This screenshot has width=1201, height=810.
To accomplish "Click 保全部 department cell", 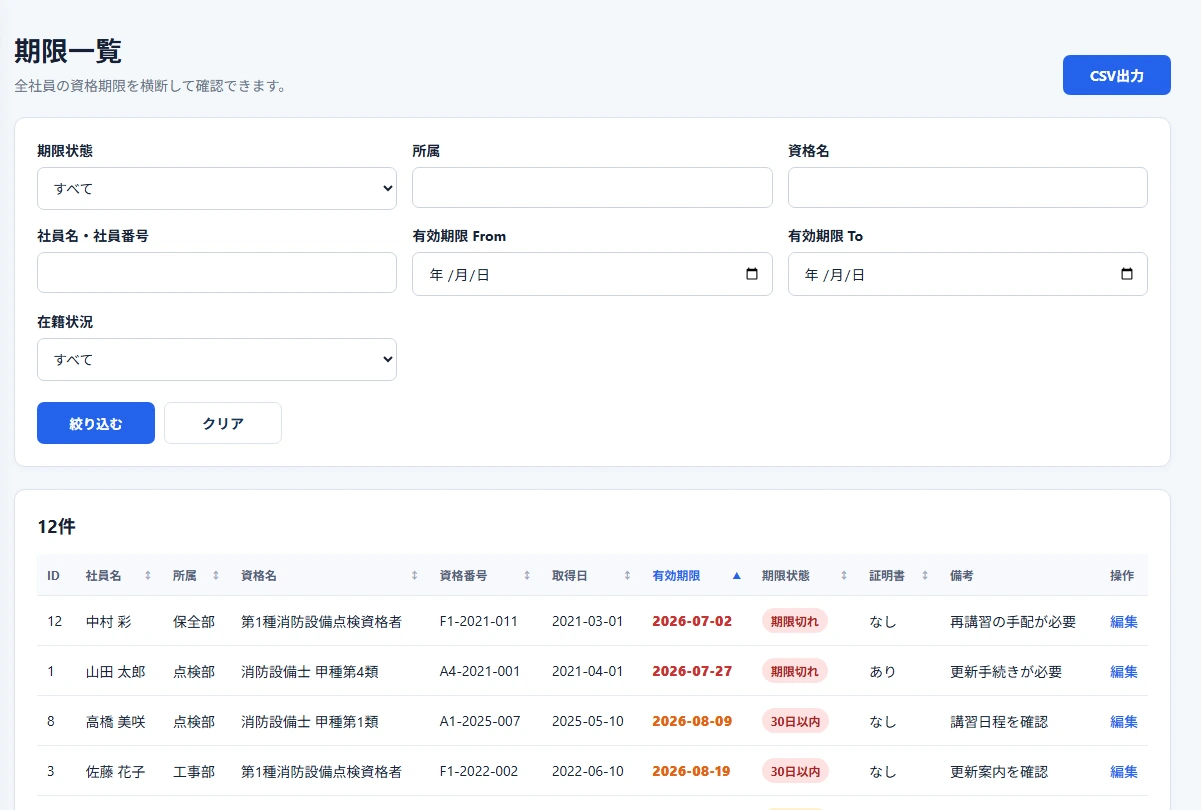I will tap(194, 621).
